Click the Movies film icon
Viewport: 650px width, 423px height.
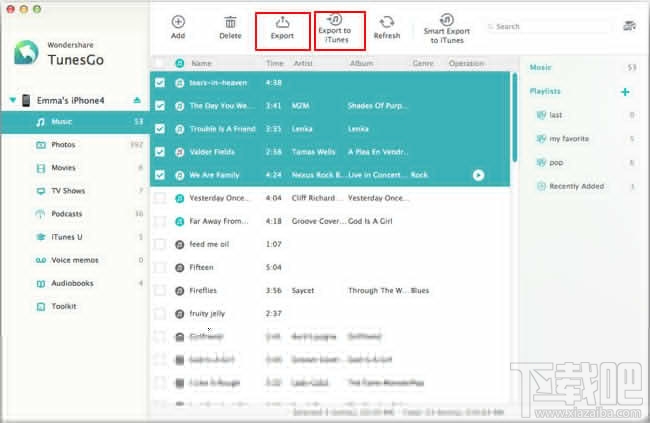click(x=41, y=168)
